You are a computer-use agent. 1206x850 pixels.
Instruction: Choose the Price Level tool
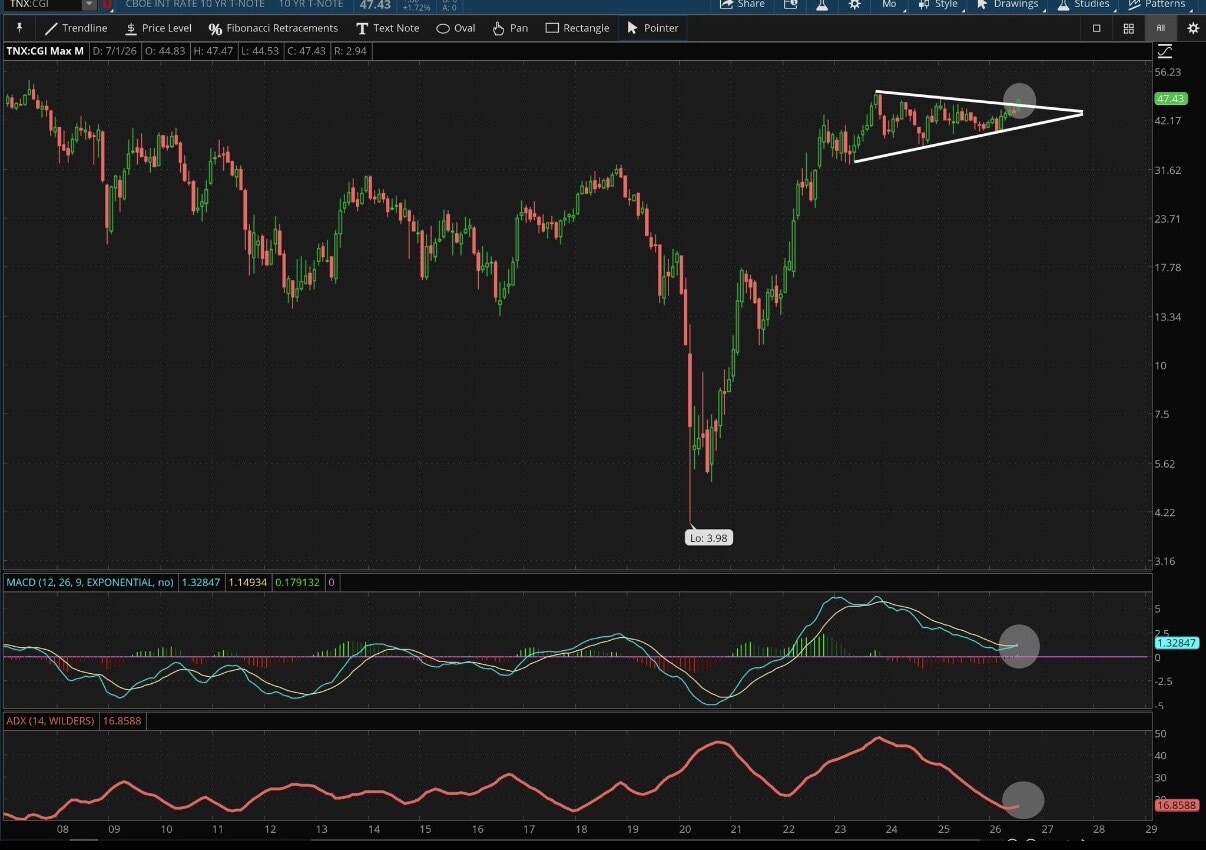click(158, 28)
